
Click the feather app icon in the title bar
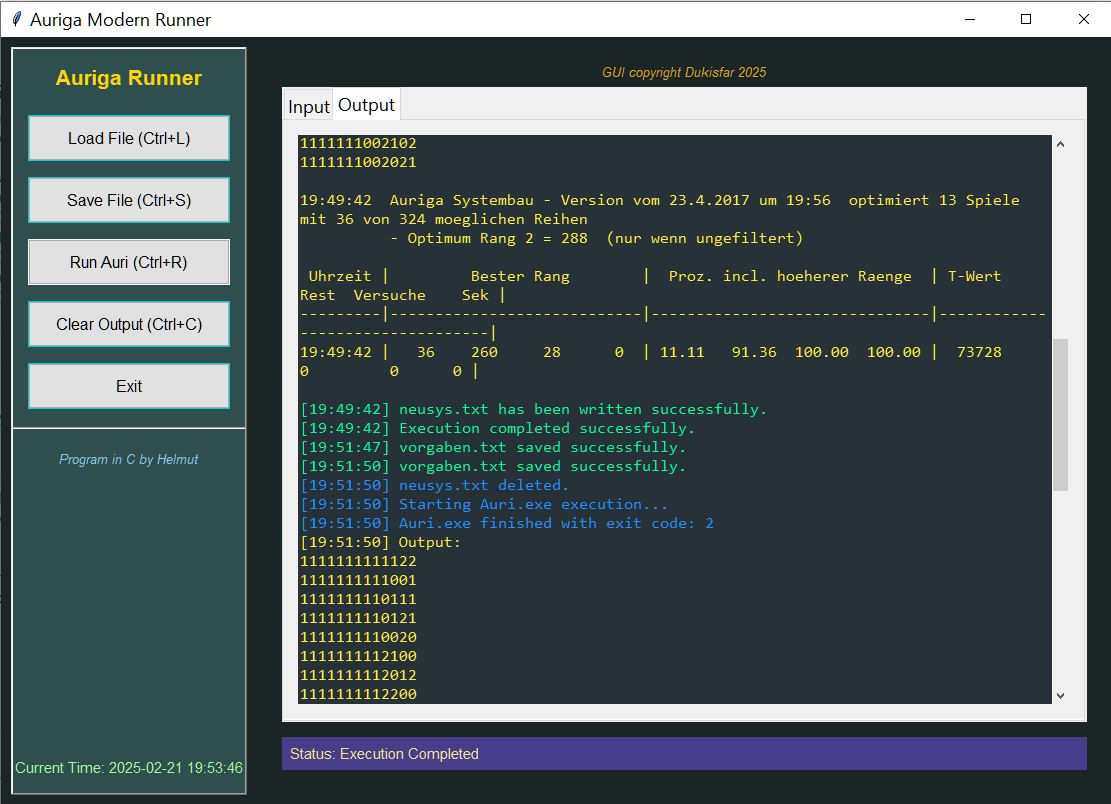[16, 19]
